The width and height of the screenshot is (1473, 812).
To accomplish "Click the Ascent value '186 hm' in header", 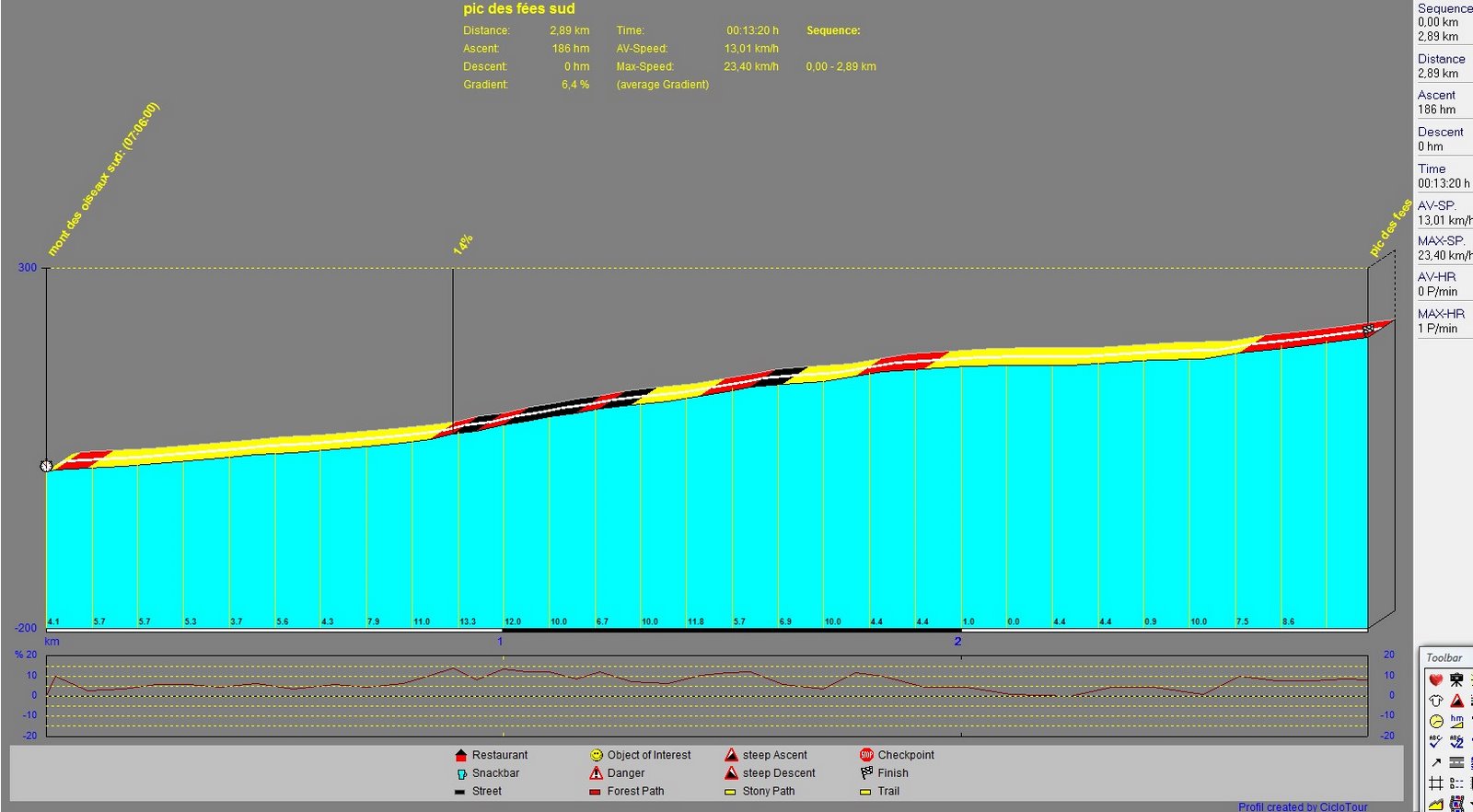I will 571,49.
